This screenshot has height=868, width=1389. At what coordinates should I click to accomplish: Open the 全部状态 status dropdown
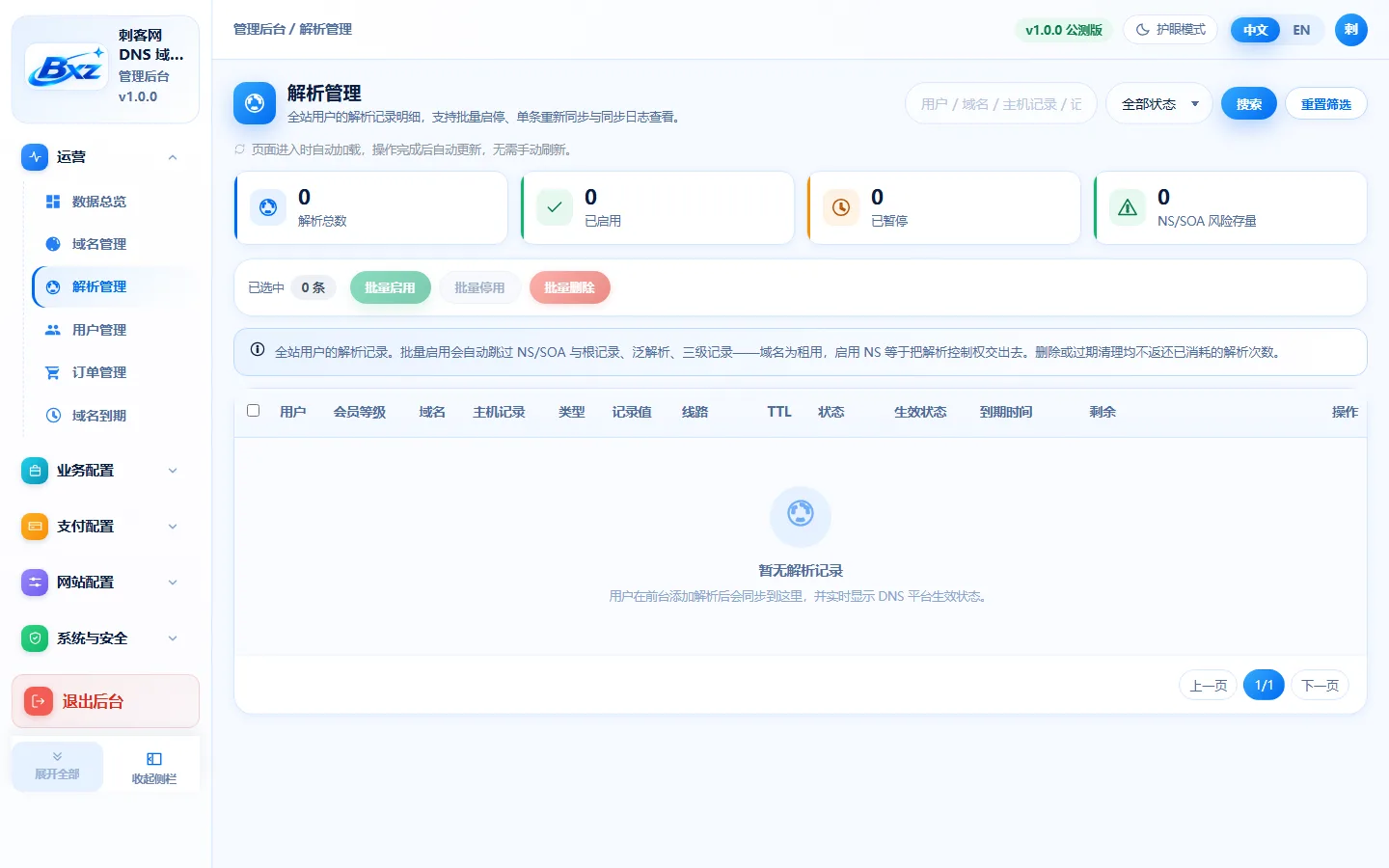1159,104
